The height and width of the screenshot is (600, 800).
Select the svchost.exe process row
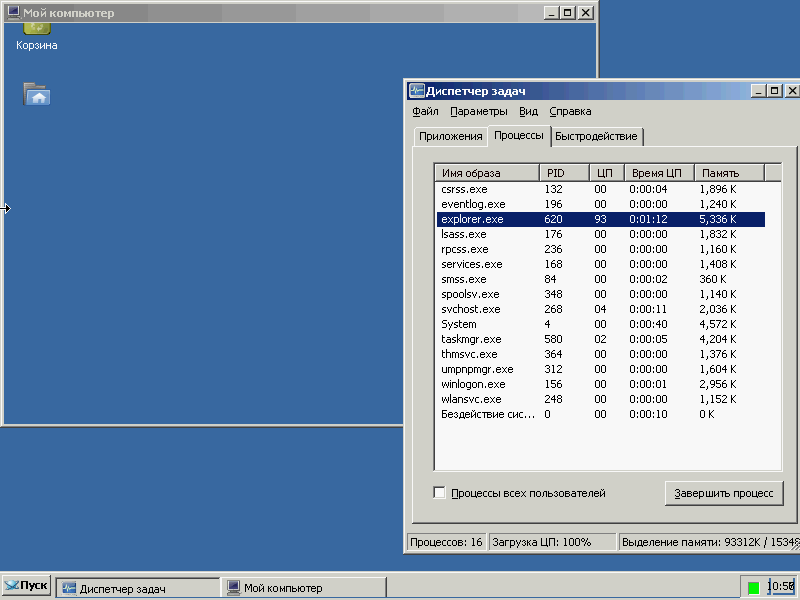(x=601, y=309)
